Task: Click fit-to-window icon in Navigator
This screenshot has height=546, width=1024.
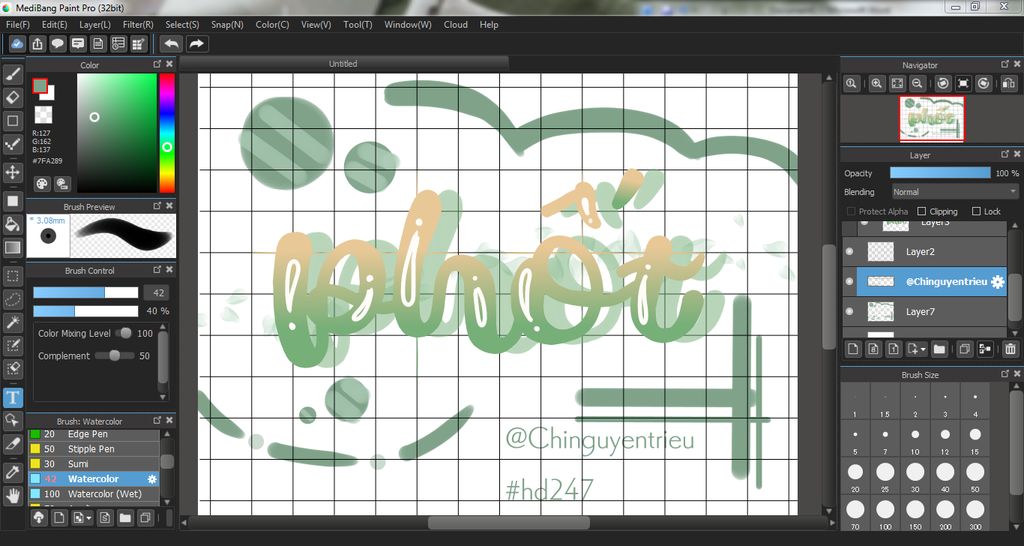Action: pyautogui.click(x=897, y=84)
